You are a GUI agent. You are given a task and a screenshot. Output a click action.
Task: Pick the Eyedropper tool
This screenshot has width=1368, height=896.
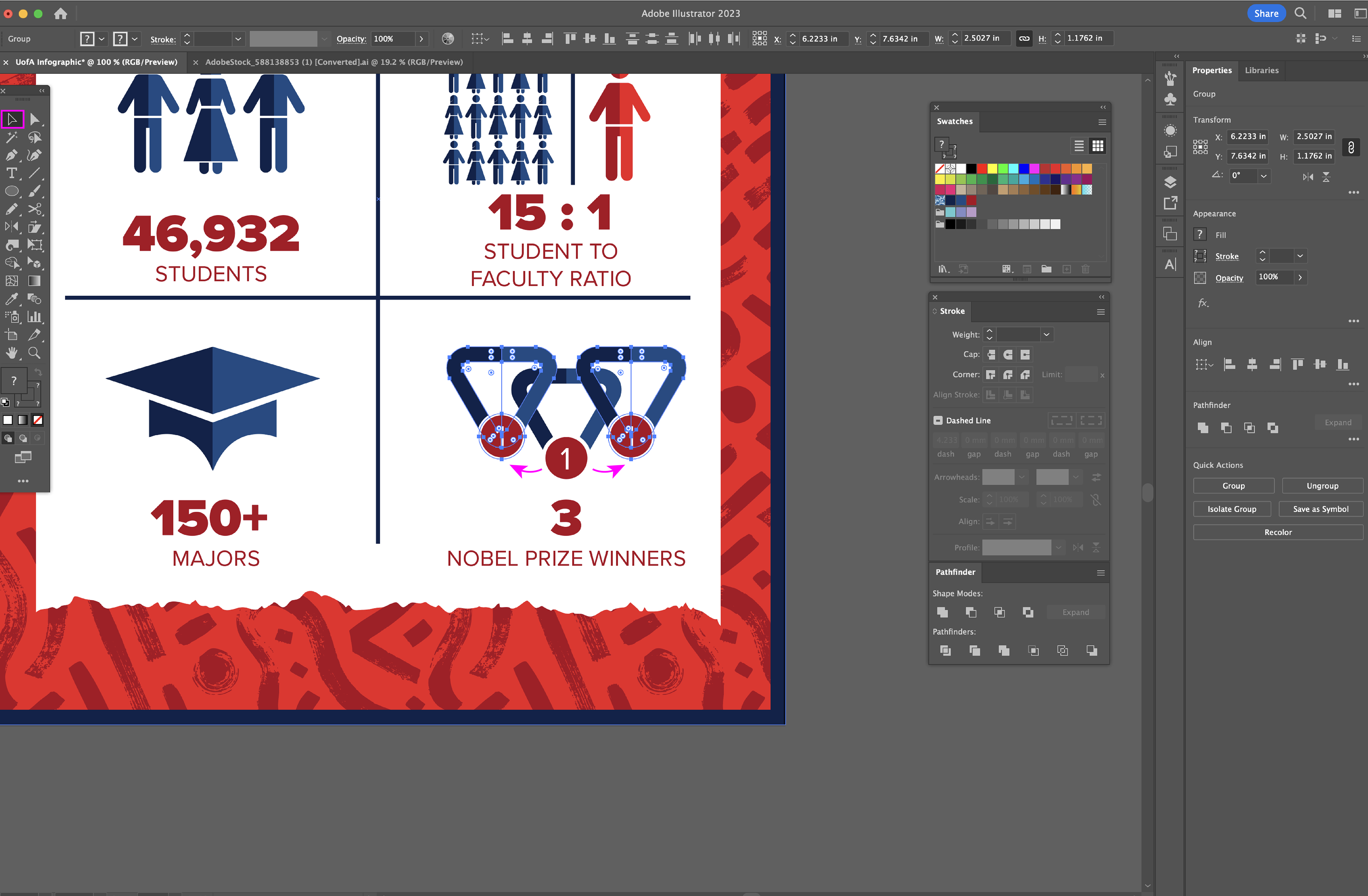point(12,299)
